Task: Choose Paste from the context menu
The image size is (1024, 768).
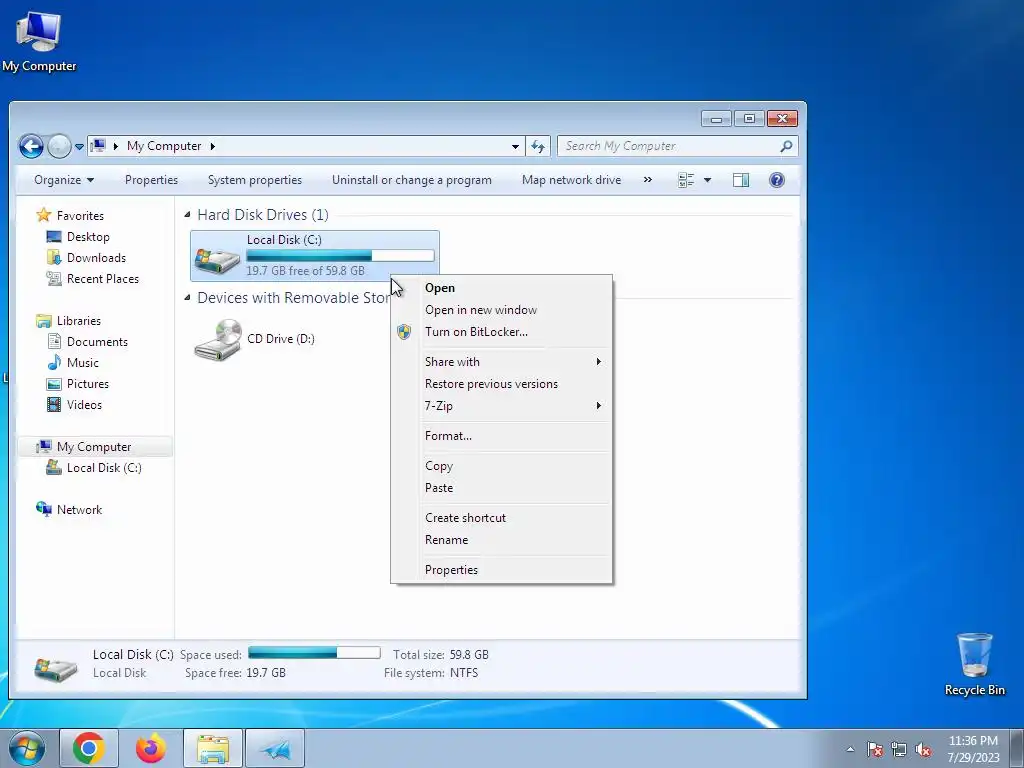Action: pyautogui.click(x=501, y=488)
